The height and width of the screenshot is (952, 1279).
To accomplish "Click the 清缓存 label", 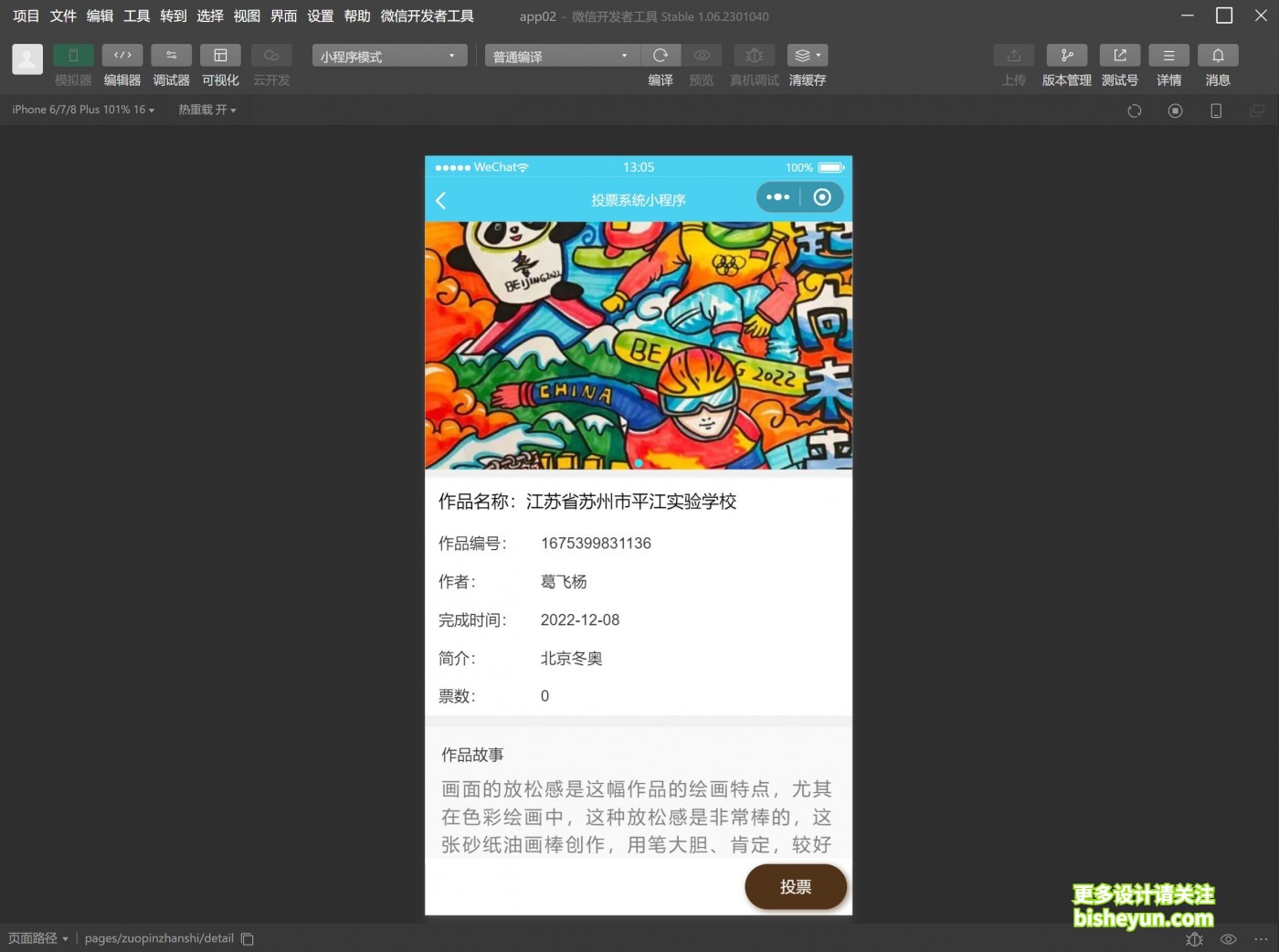I will click(808, 80).
